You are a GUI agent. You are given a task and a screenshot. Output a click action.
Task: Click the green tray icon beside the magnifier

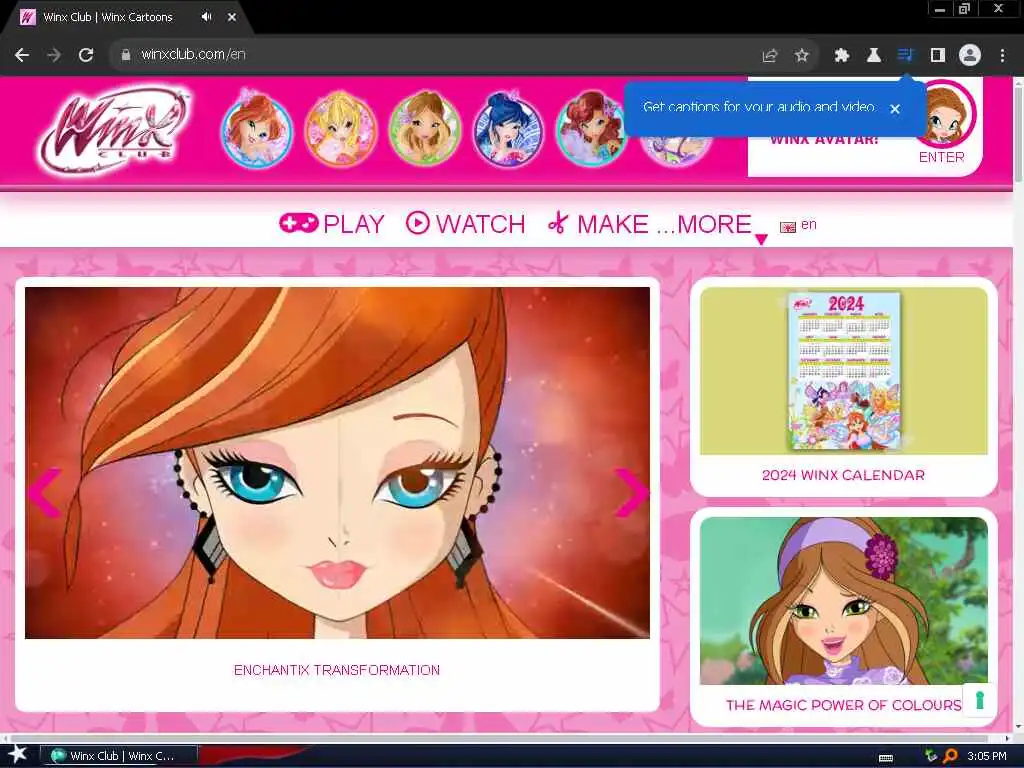coord(932,756)
